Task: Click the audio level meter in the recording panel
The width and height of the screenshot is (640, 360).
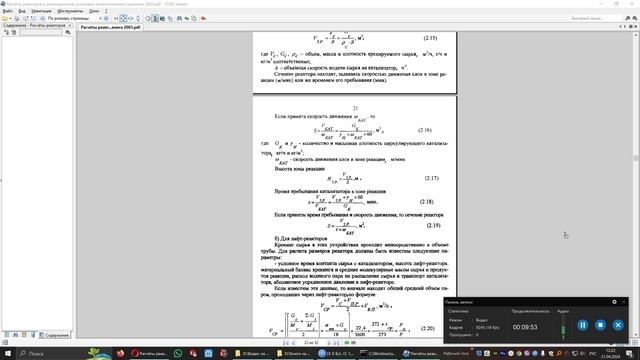Action: coord(563,328)
